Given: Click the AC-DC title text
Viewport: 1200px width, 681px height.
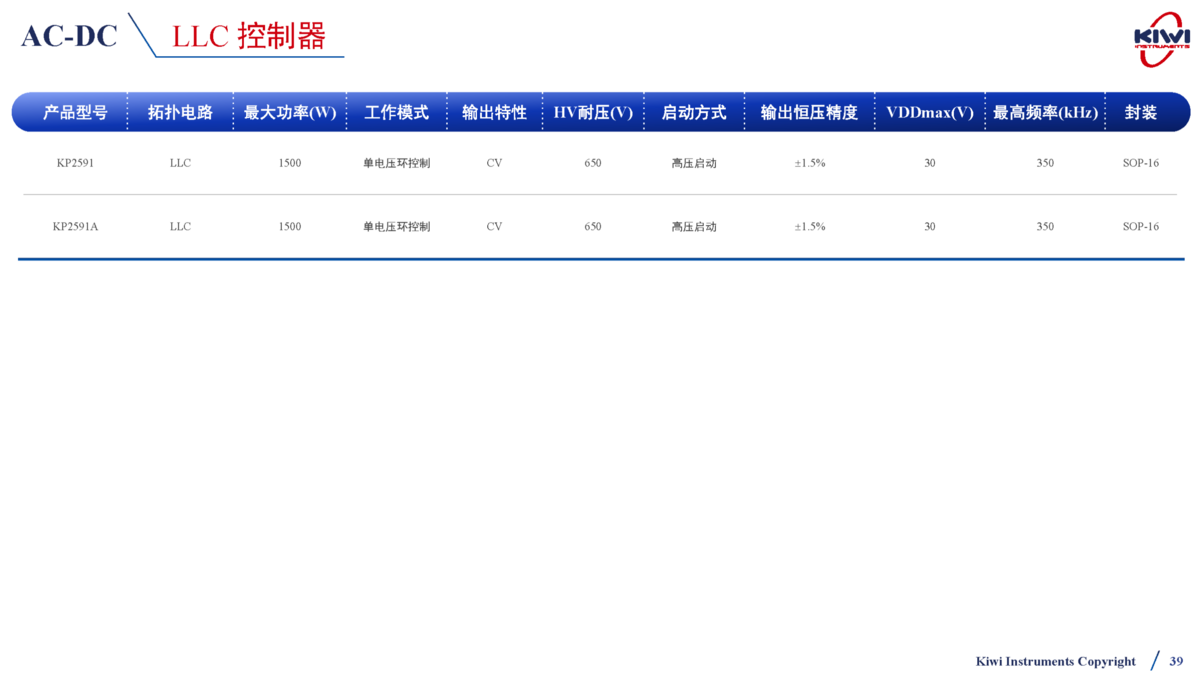Looking at the screenshot, I should [69, 36].
